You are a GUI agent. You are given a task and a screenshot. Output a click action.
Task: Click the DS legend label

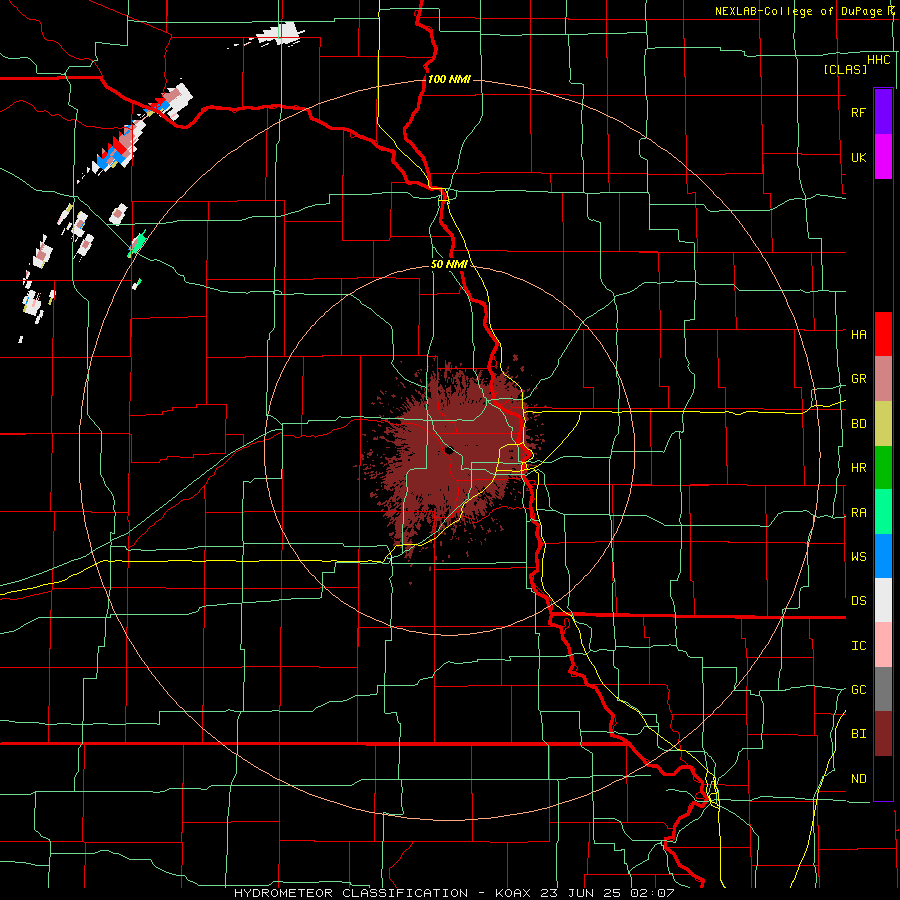858,600
